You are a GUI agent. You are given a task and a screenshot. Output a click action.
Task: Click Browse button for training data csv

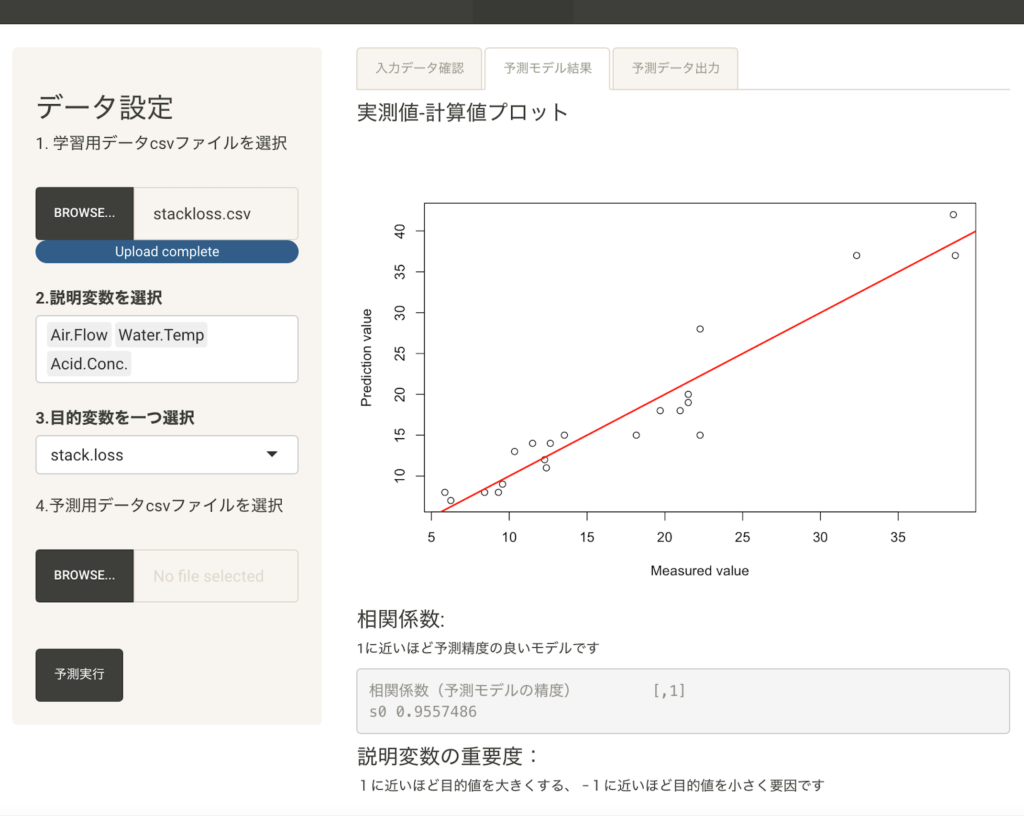84,213
